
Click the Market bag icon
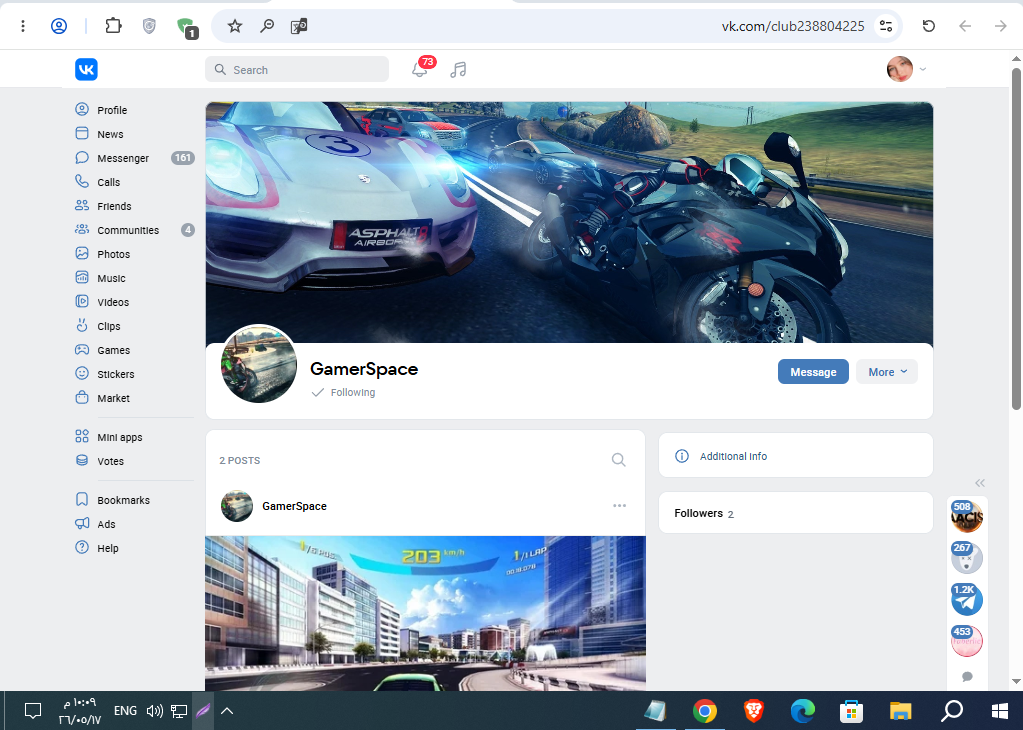coord(82,397)
